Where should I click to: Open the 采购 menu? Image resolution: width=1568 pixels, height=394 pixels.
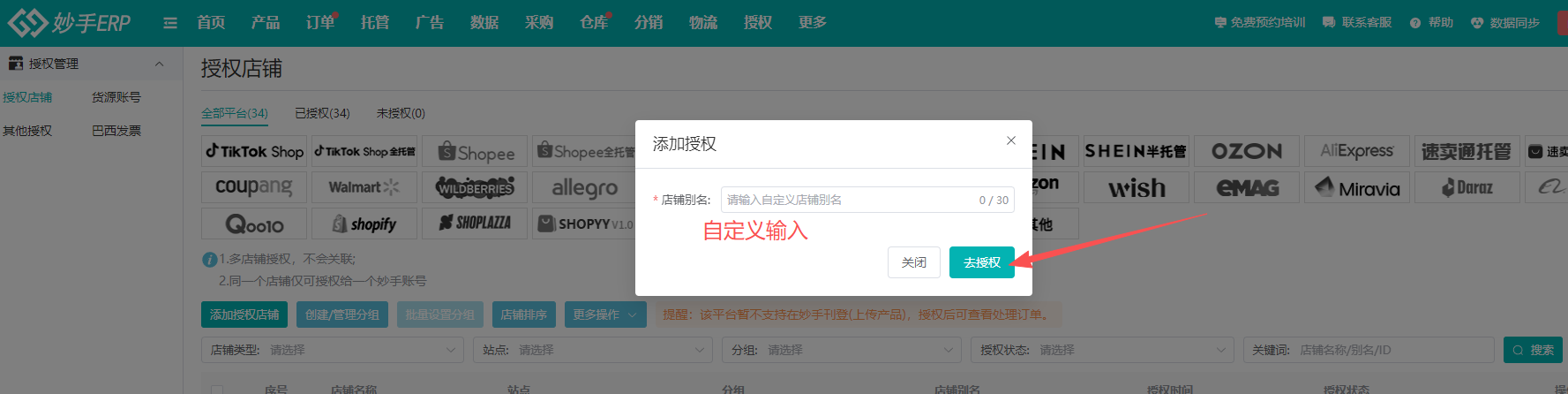pos(539,22)
